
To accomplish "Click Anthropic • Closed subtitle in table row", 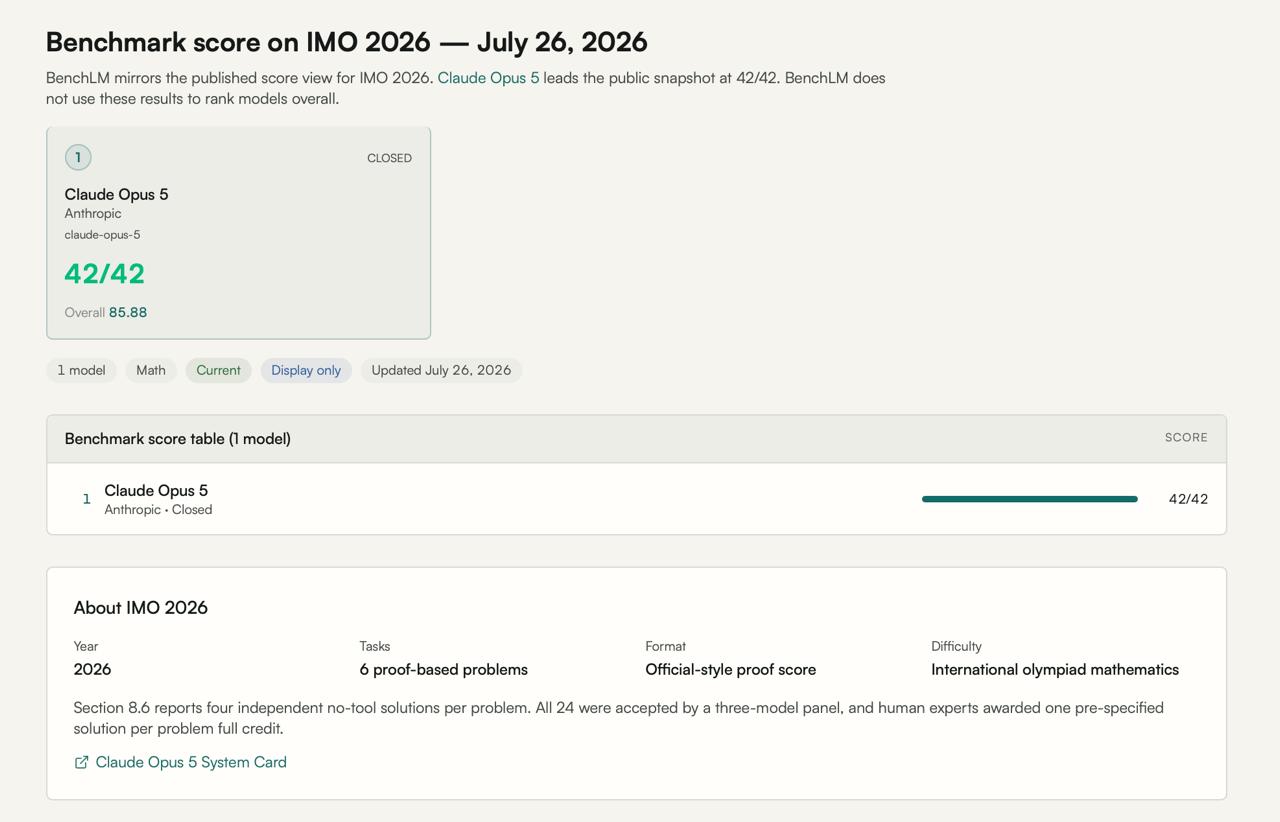I will (158, 510).
